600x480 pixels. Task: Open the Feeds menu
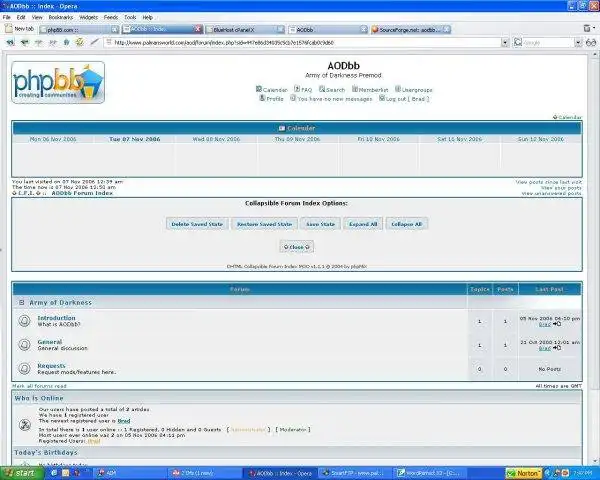[x=111, y=17]
